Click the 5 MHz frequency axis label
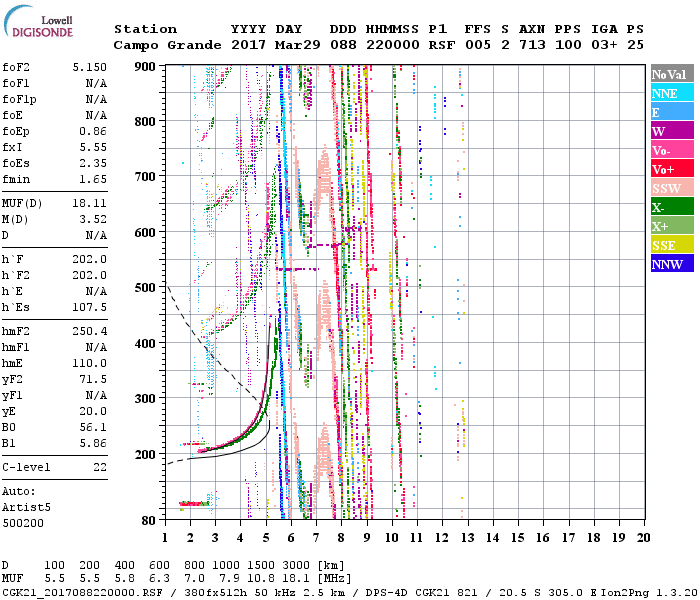Image resolution: width=700 pixels, height=600 pixels. pos(266,538)
